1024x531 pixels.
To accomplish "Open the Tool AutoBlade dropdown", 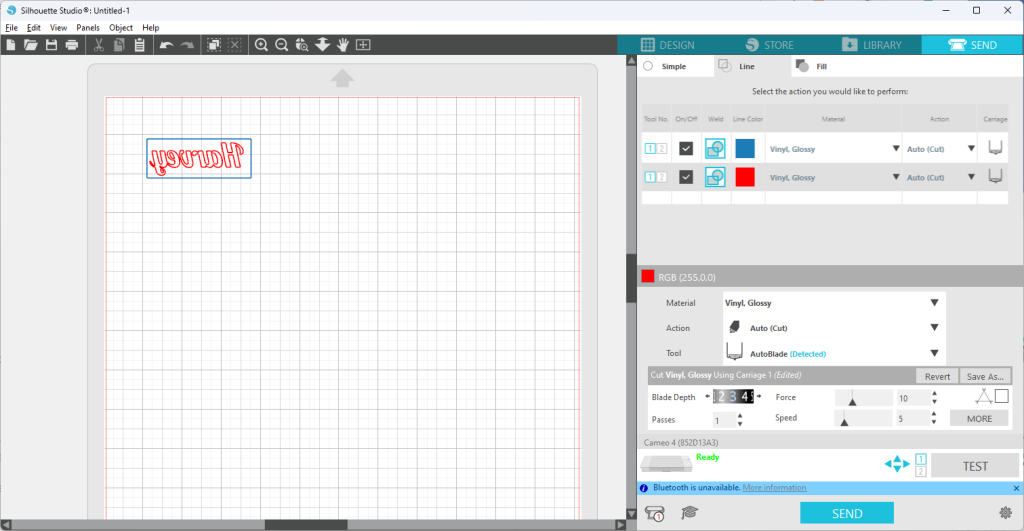I will (834, 353).
